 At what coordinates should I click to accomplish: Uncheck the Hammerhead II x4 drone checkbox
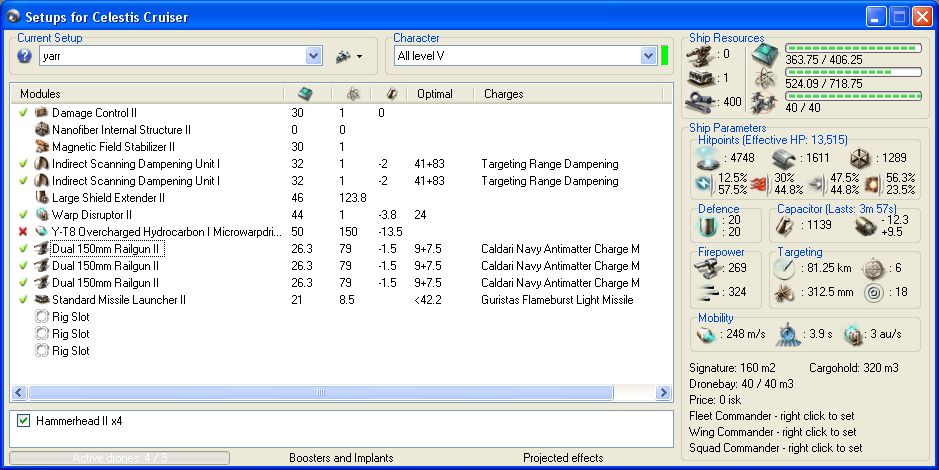(x=24, y=421)
